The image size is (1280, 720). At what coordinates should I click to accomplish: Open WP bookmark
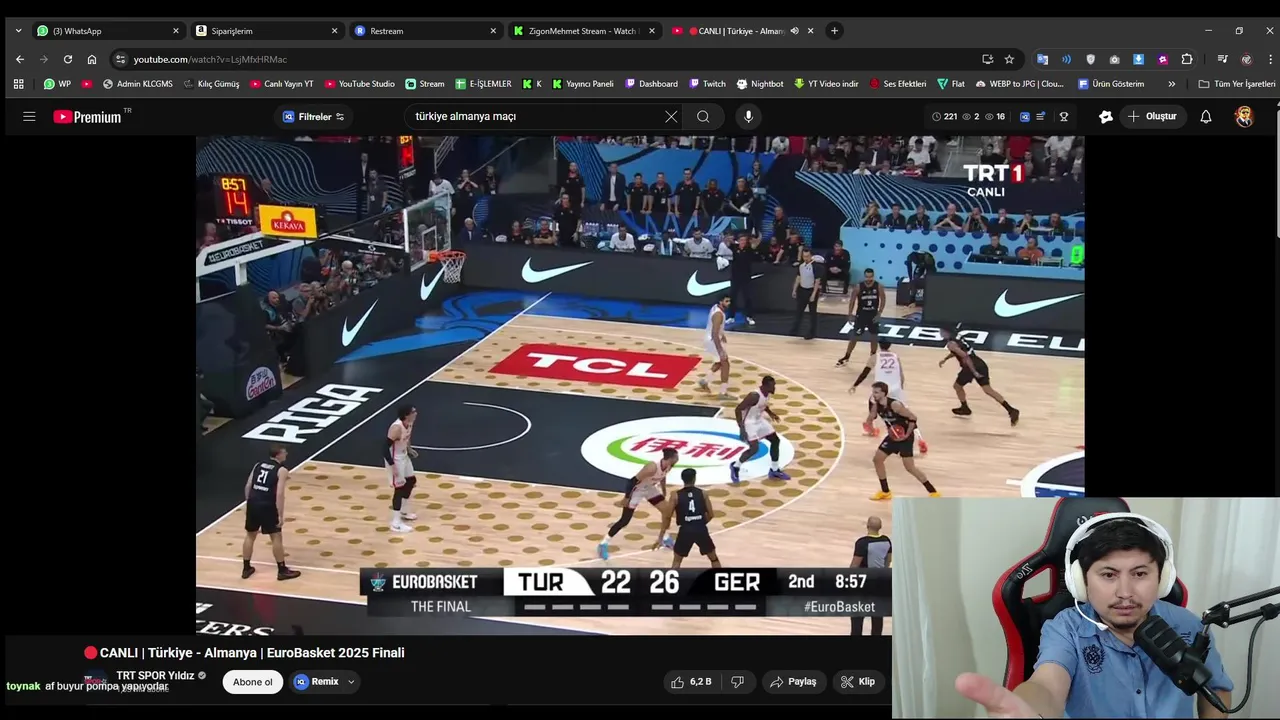pyautogui.click(x=57, y=84)
